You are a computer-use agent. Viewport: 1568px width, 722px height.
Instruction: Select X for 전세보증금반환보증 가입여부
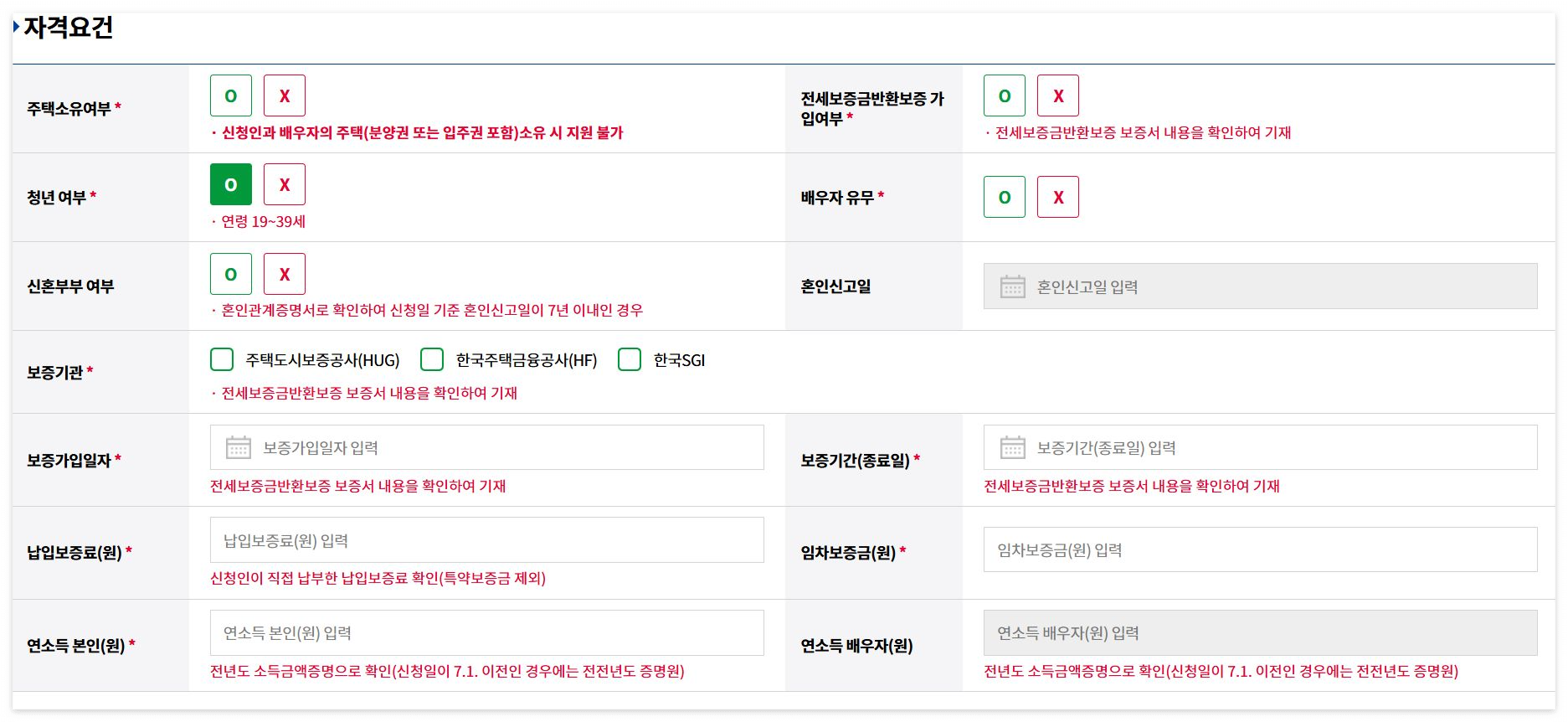(1058, 95)
